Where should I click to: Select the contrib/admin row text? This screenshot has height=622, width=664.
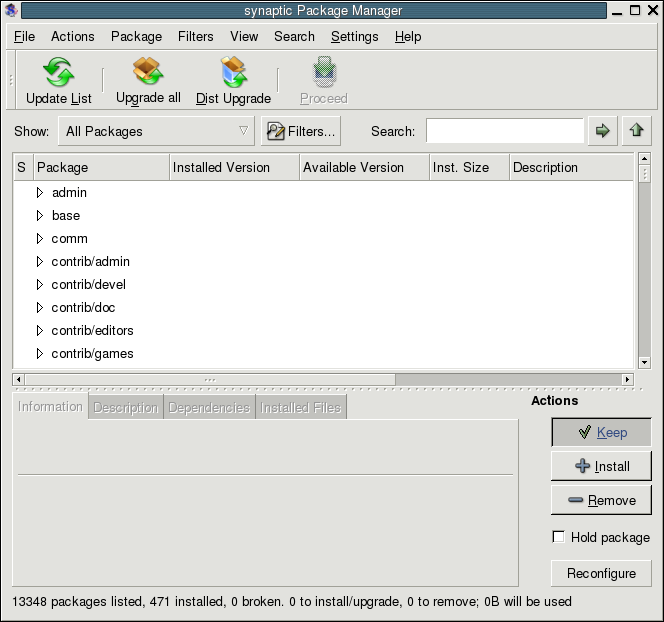tap(90, 262)
